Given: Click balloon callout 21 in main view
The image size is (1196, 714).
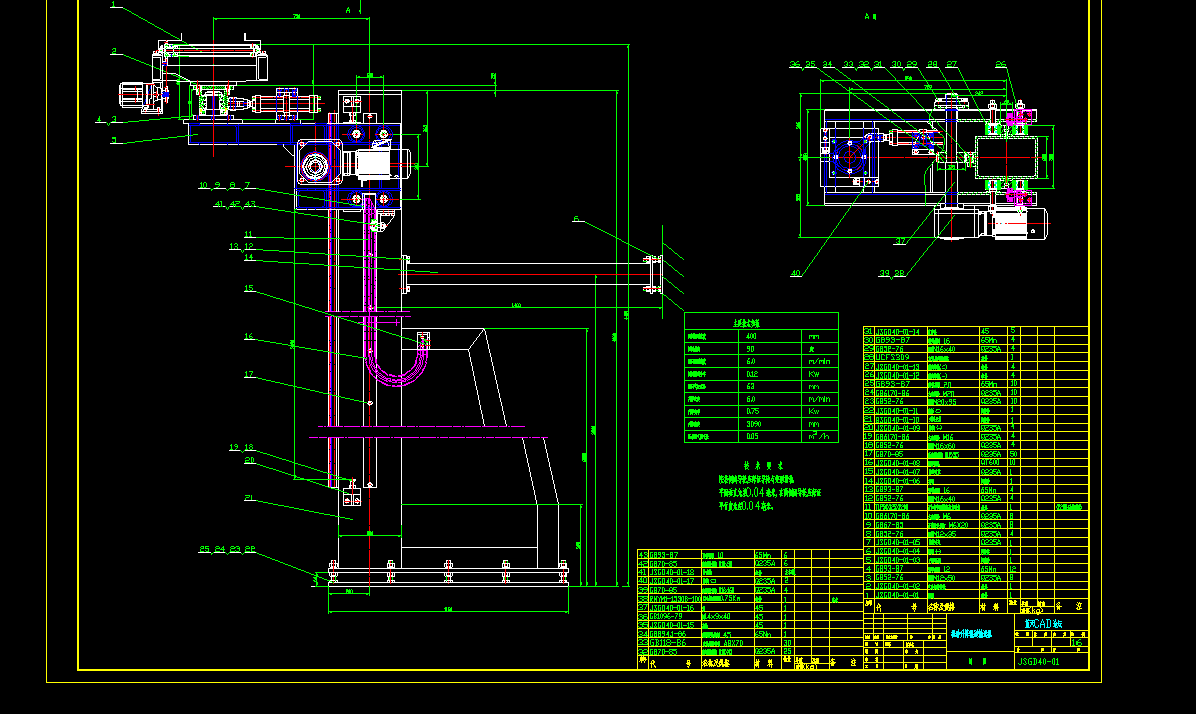Looking at the screenshot, I should coord(249,498).
